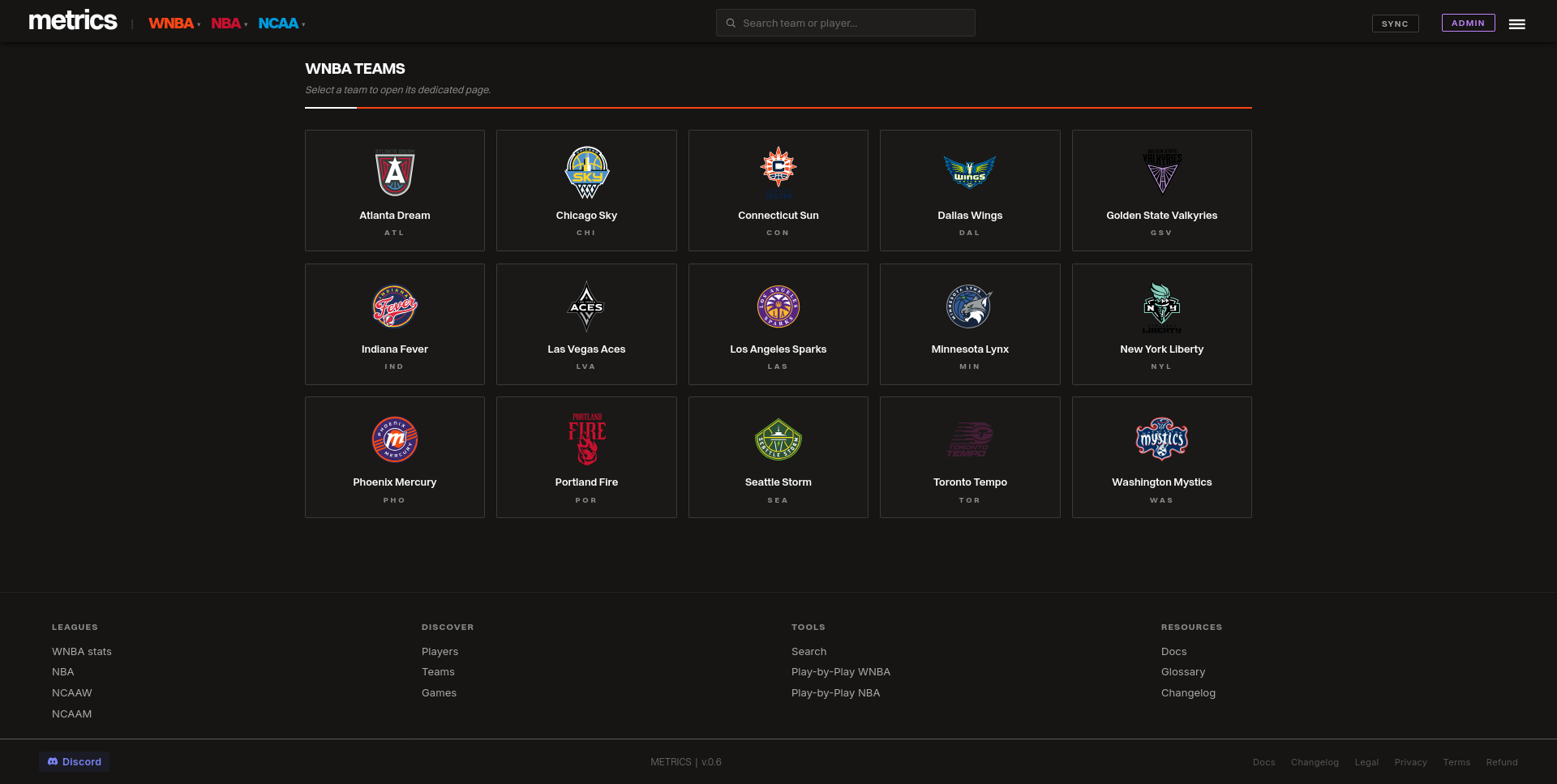This screenshot has height=784, width=1557.
Task: Go home via metrics logo
Action: (x=73, y=21)
